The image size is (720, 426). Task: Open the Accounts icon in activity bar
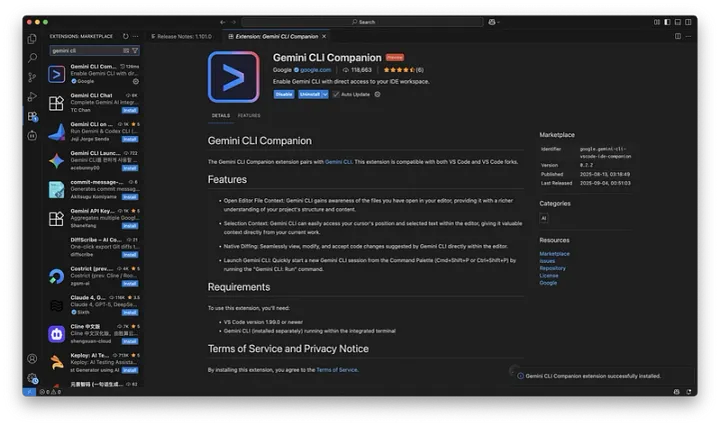pyautogui.click(x=32, y=359)
